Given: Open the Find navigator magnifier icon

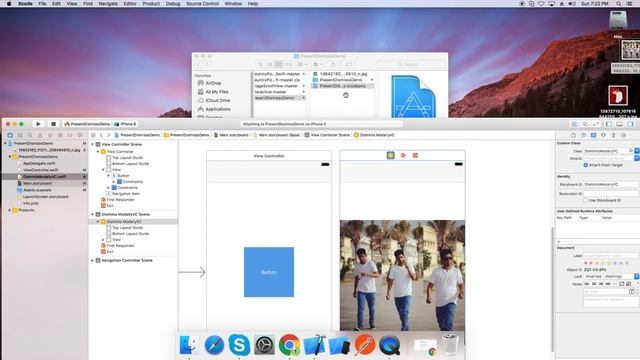Looking at the screenshot, I should [x=30, y=135].
